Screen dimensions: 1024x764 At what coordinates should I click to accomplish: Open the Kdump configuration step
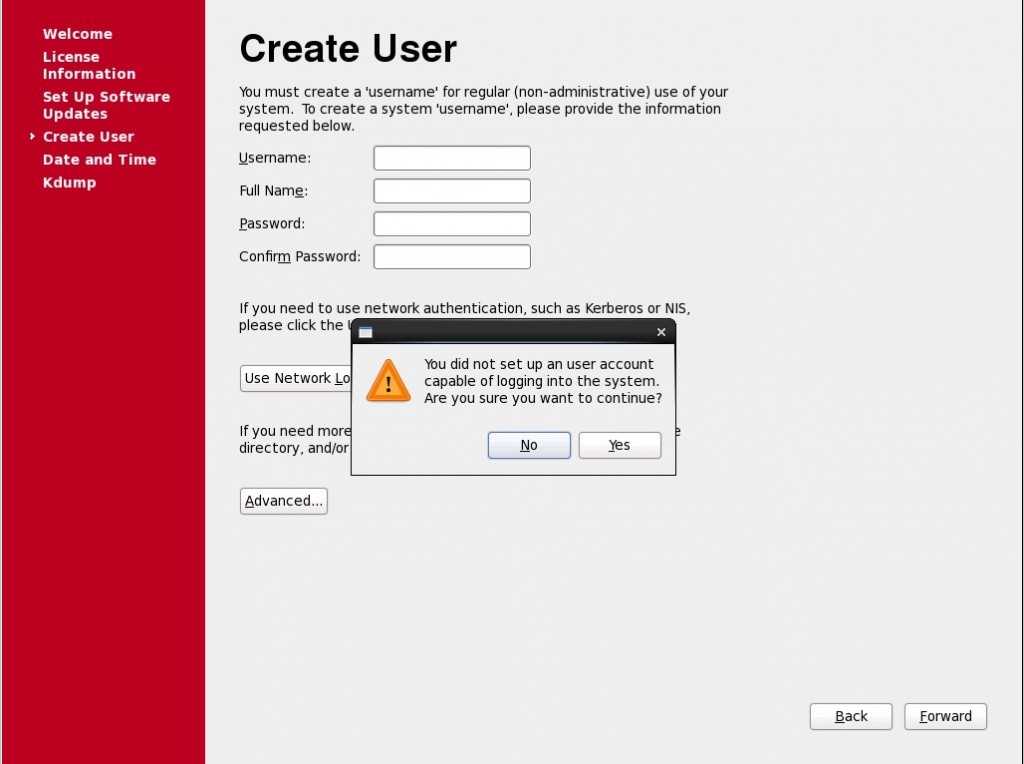pyautogui.click(x=69, y=182)
